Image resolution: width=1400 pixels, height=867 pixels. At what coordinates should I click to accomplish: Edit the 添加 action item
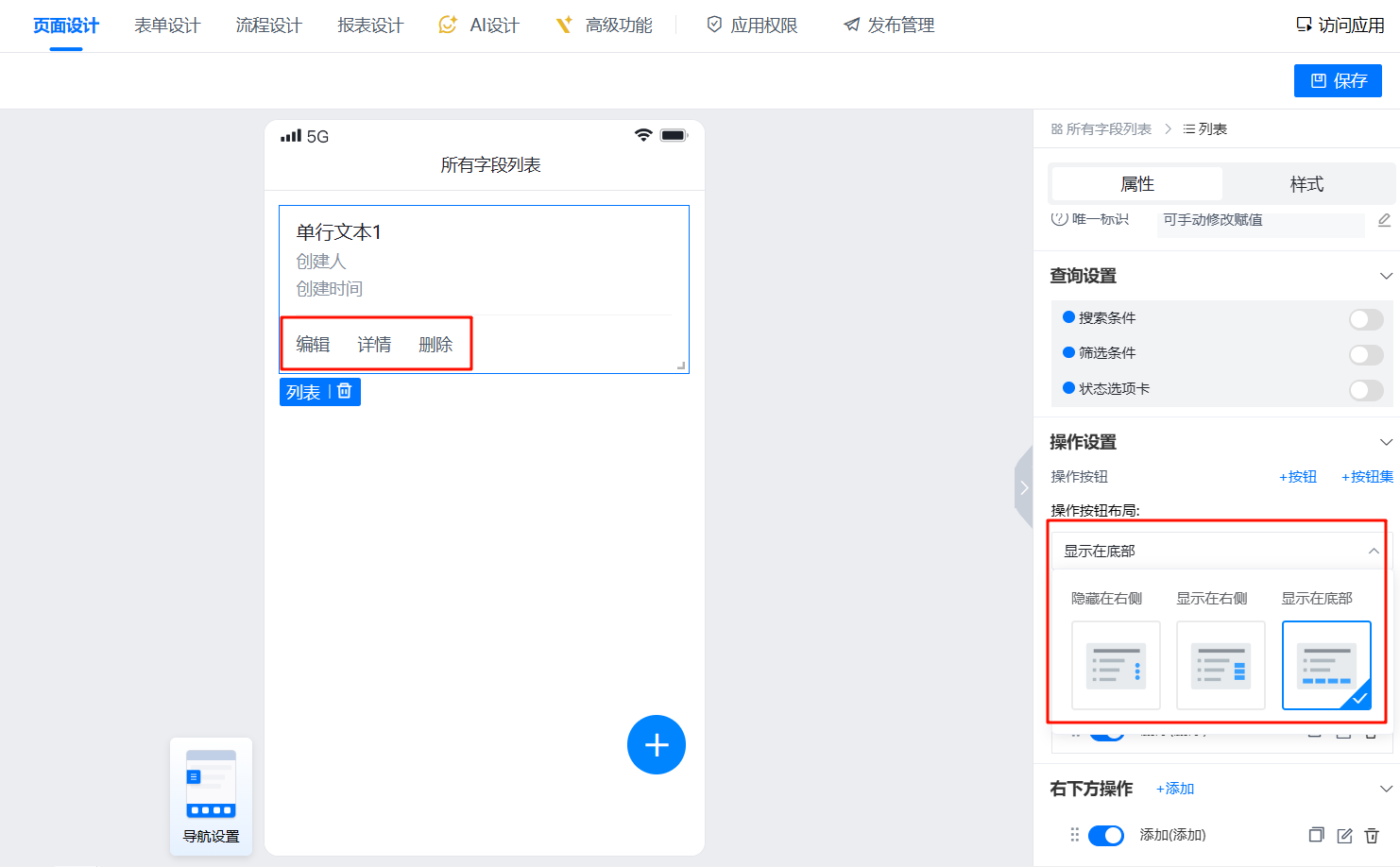[x=1344, y=835]
